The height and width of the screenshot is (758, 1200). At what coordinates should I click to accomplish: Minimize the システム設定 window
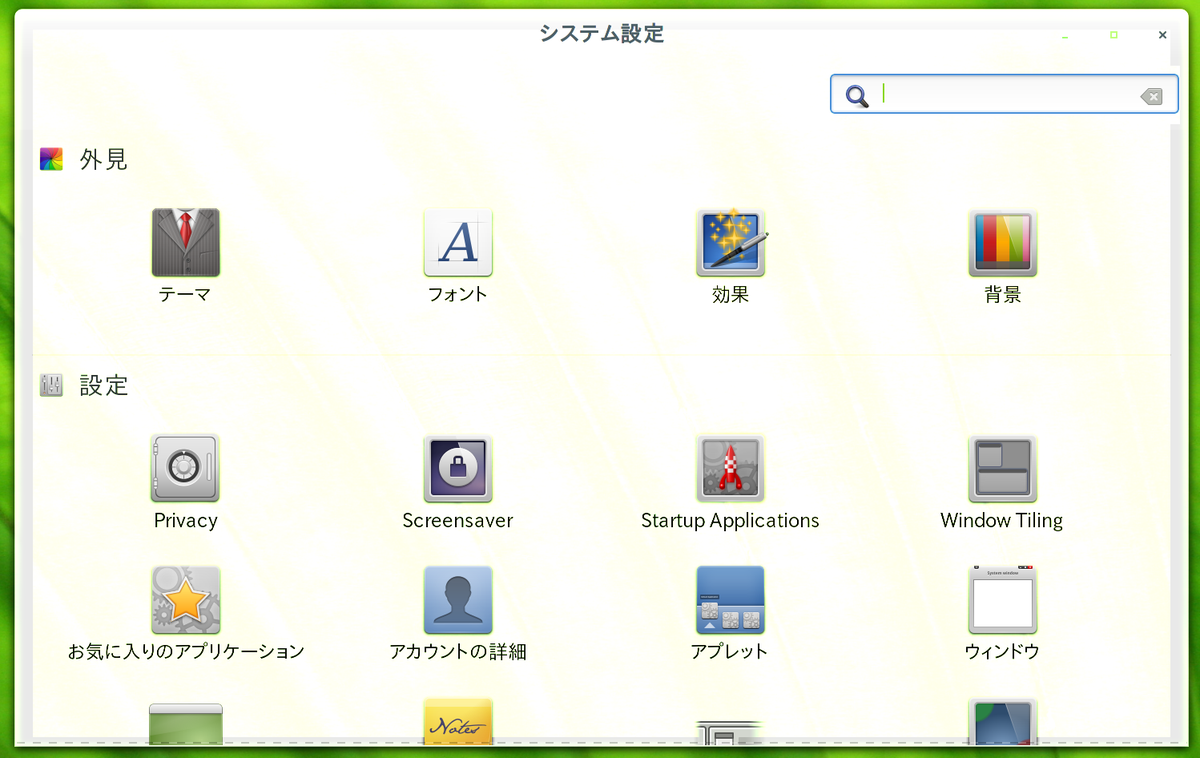tap(1066, 35)
